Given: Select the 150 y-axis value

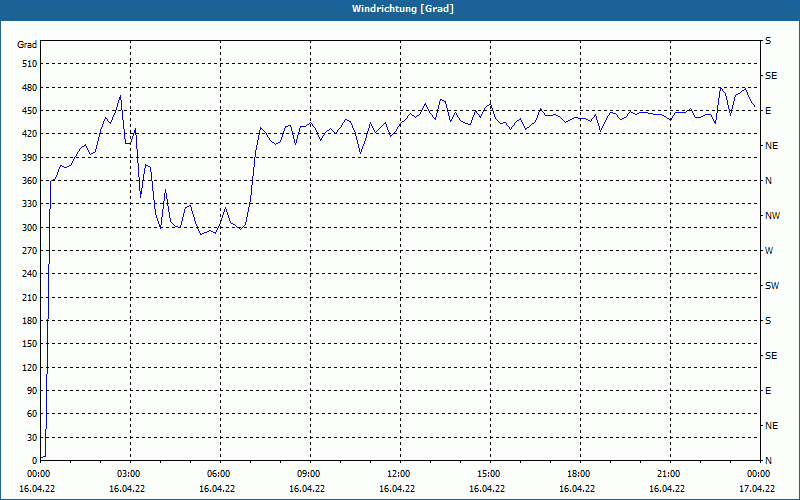Looking at the screenshot, I should [x=30, y=343].
